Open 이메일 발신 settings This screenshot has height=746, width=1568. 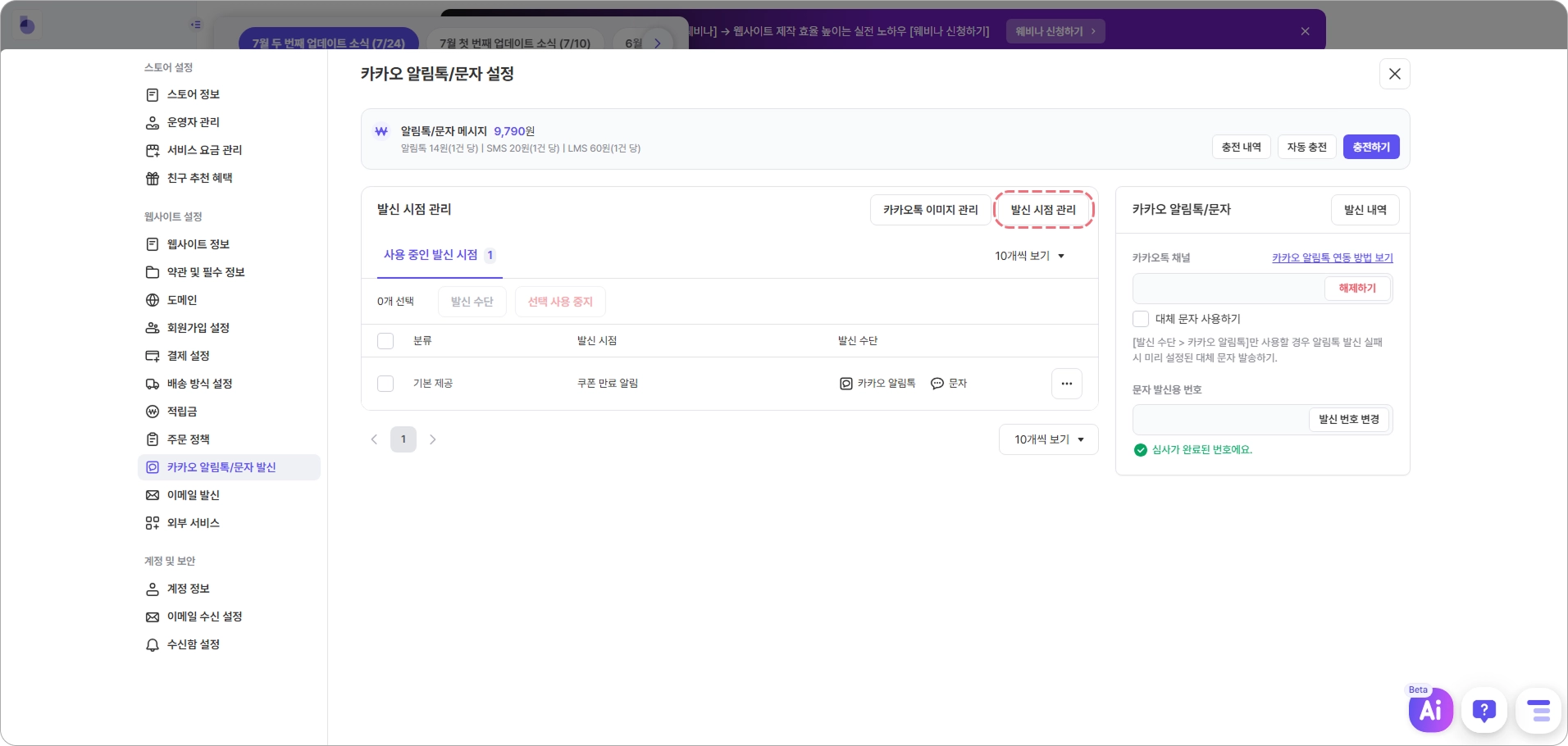pyautogui.click(x=229, y=495)
